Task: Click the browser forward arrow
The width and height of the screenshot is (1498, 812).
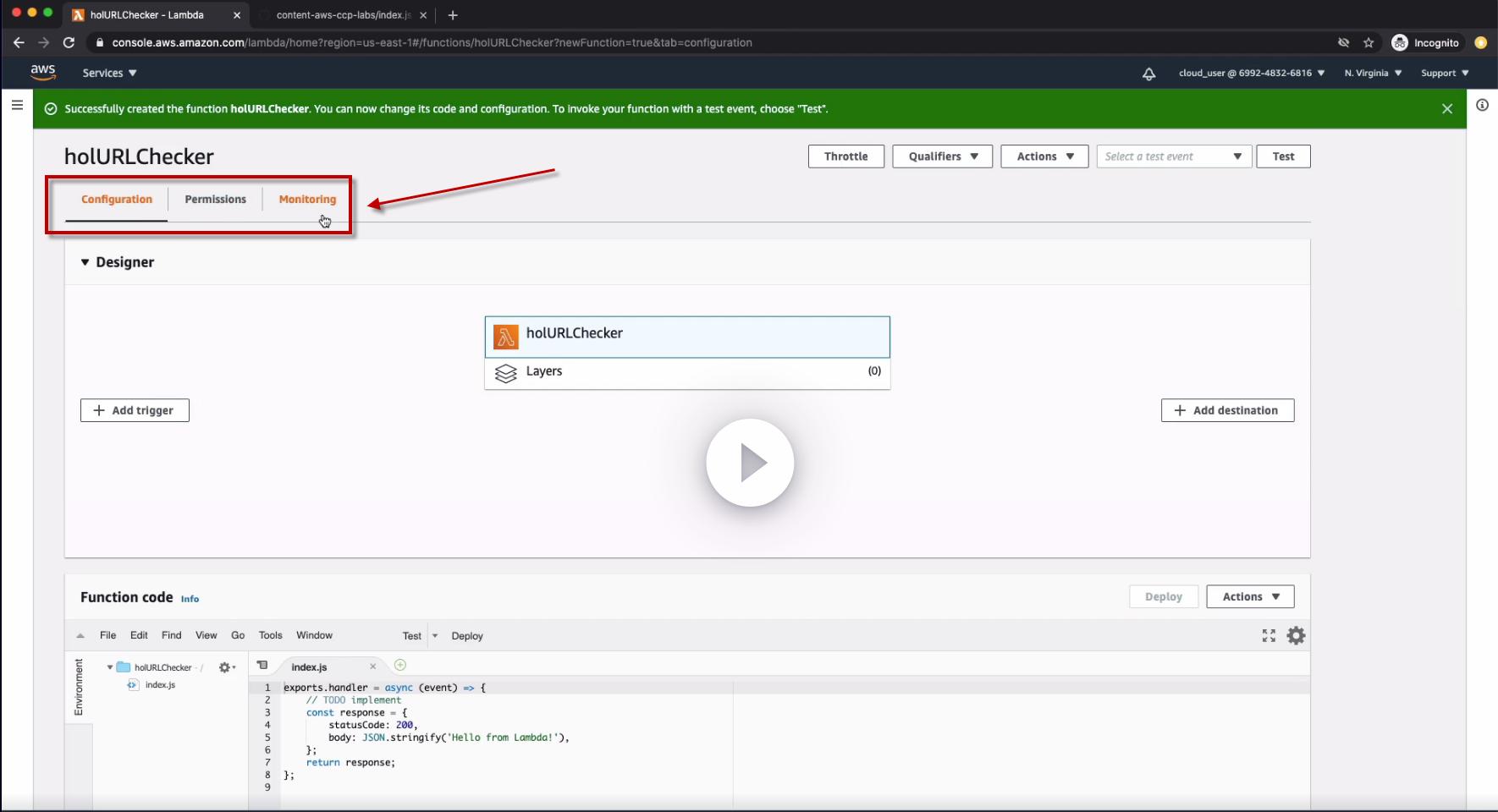Action: pyautogui.click(x=44, y=42)
